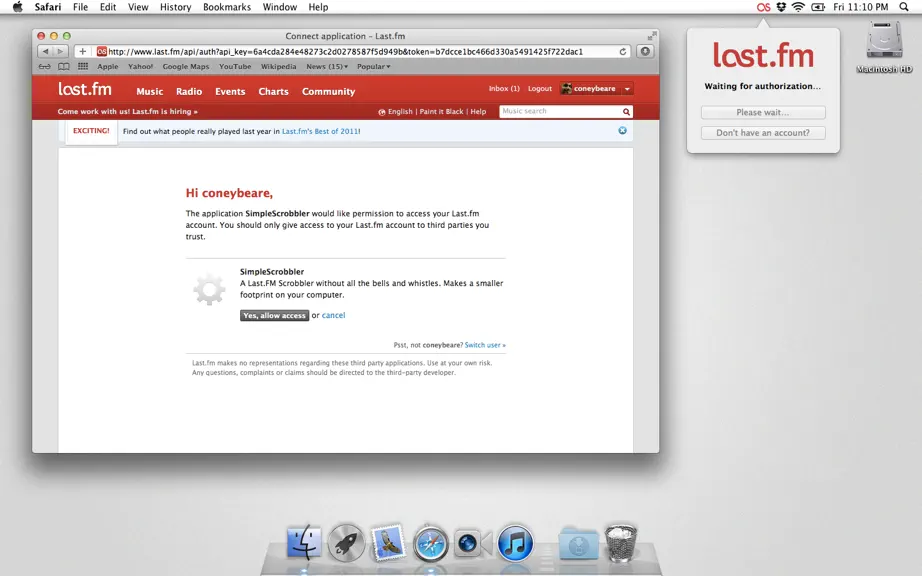The height and width of the screenshot is (576, 922).
Task: Launch Launchpad rocket in the Dock
Action: tap(346, 542)
